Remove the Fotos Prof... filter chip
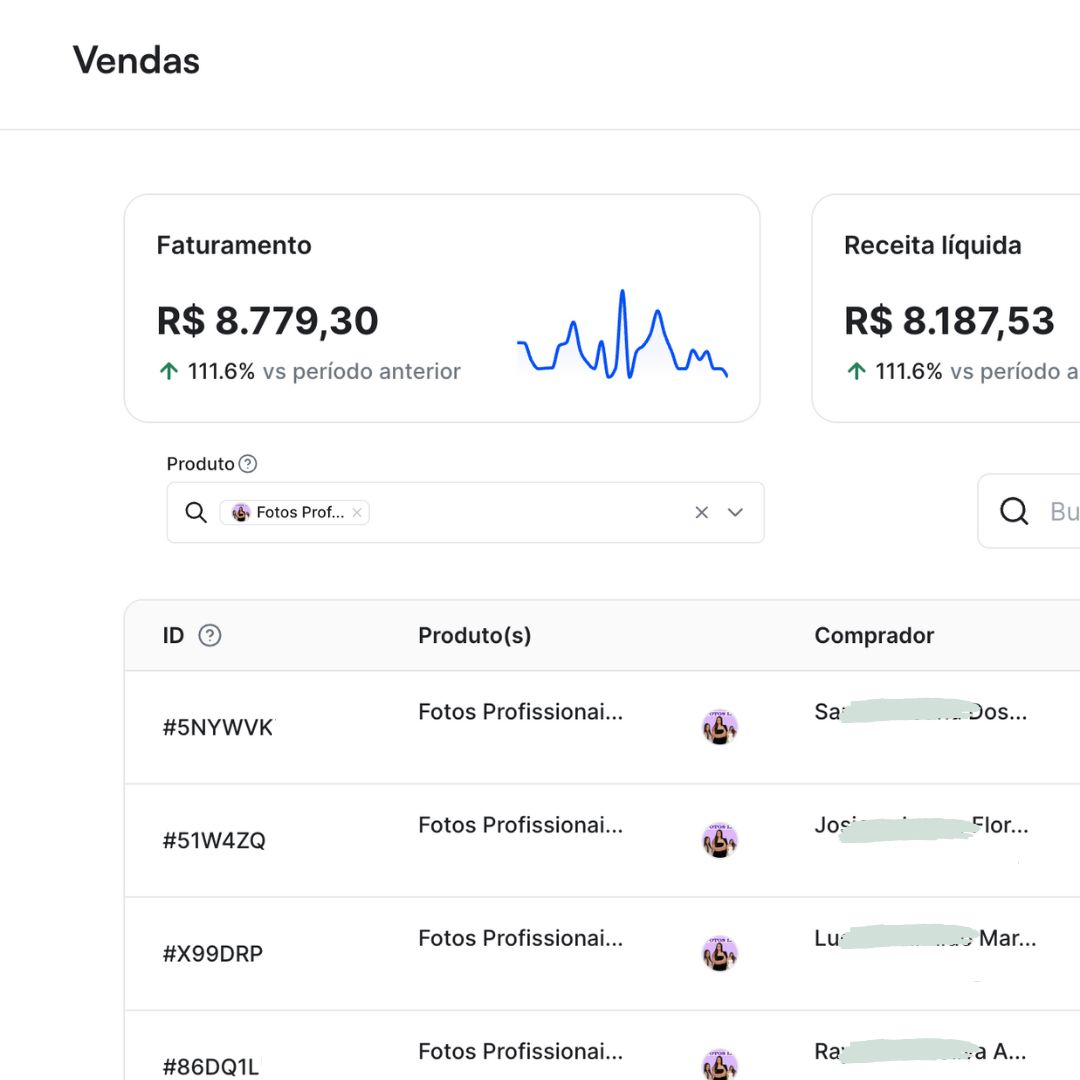Screen dimensions: 1080x1080 [357, 512]
